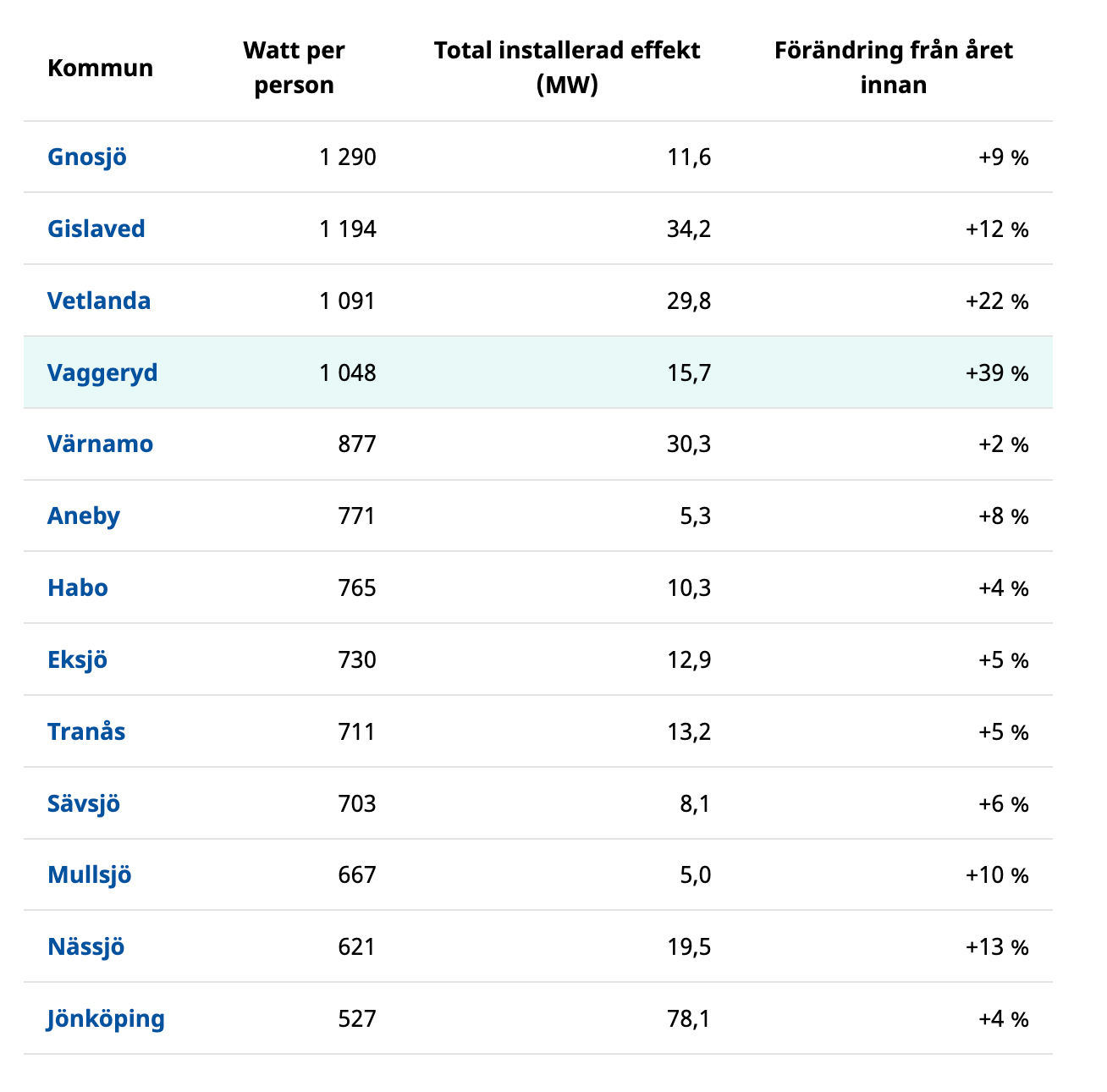Click Gnosjö's 1 290 watt value
The image size is (1107, 1092).
348,157
